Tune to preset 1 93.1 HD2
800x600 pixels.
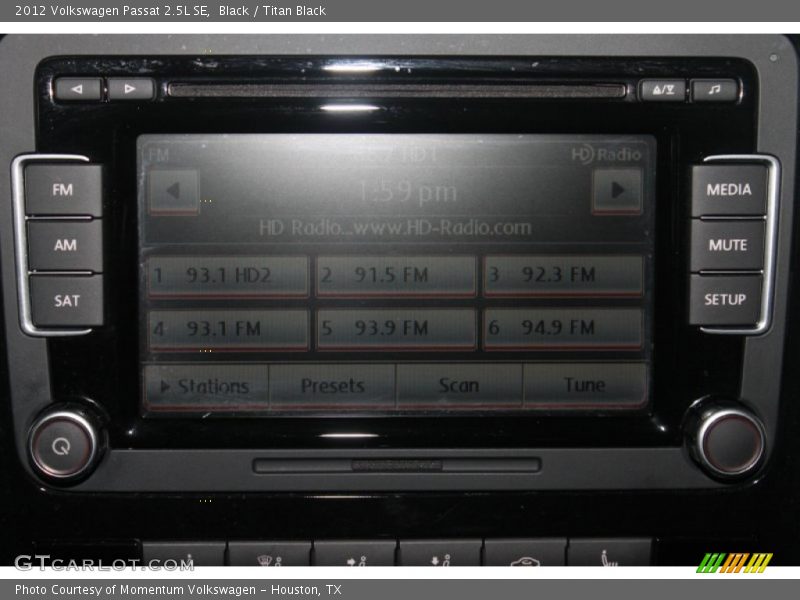[228, 276]
